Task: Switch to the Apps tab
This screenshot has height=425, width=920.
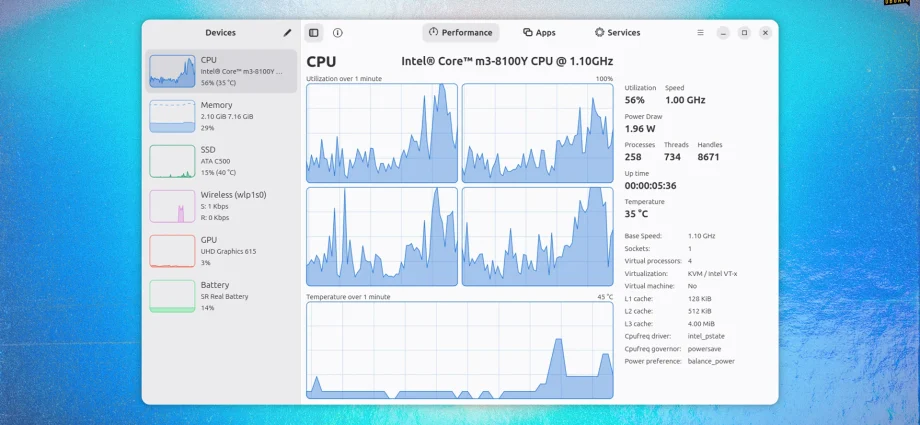Action: (539, 33)
